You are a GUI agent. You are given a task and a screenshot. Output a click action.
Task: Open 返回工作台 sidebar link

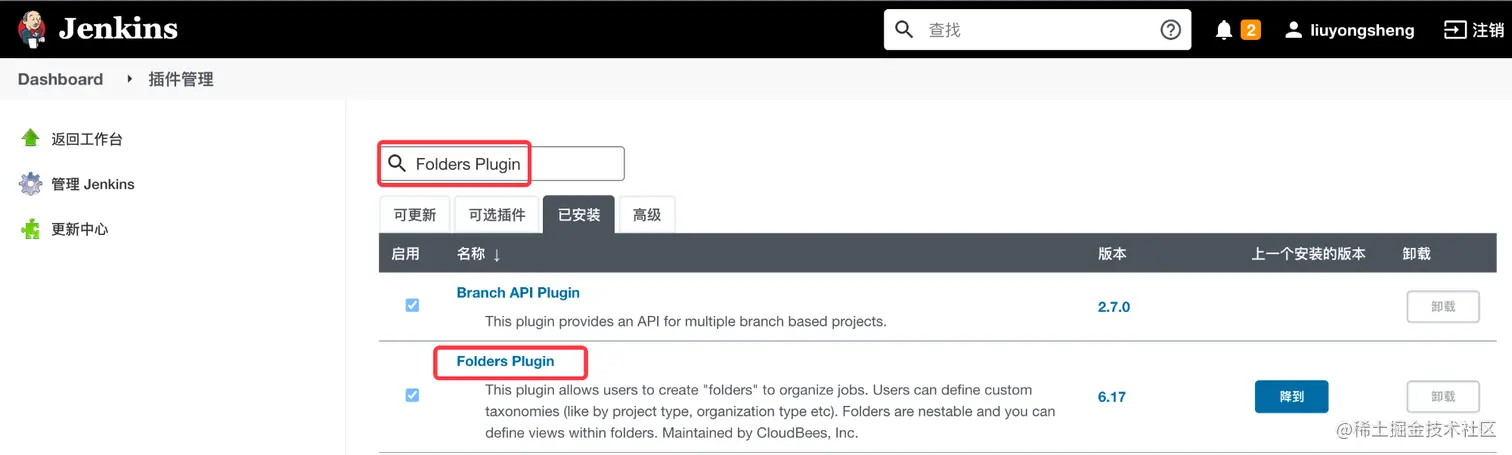coord(87,139)
